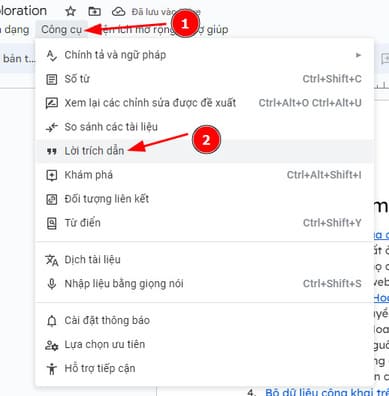Click the review suggested edits icon

tap(51, 103)
